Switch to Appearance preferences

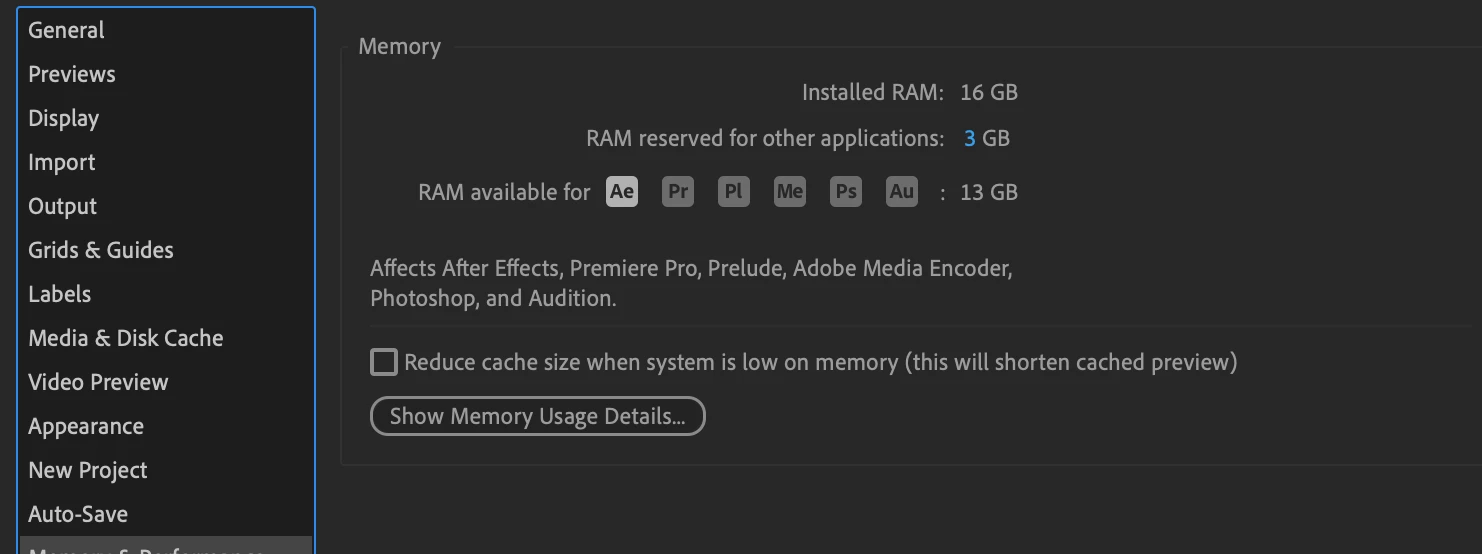coord(86,426)
